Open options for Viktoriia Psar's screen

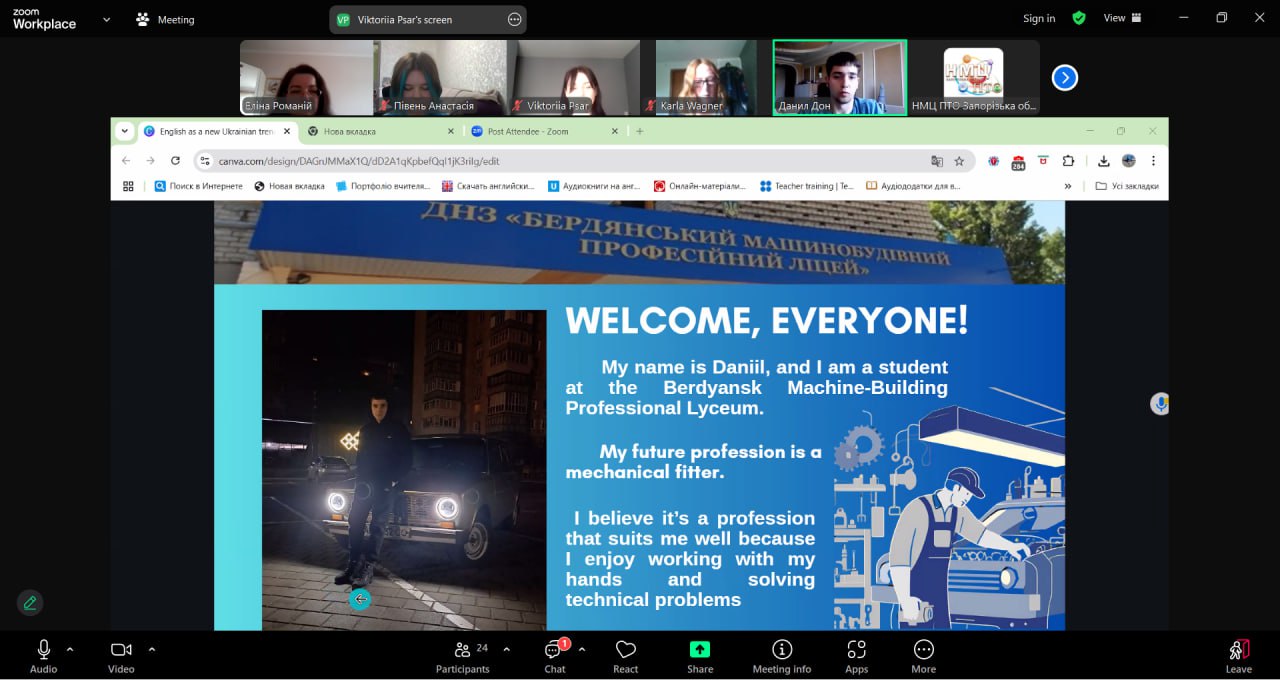click(x=514, y=19)
